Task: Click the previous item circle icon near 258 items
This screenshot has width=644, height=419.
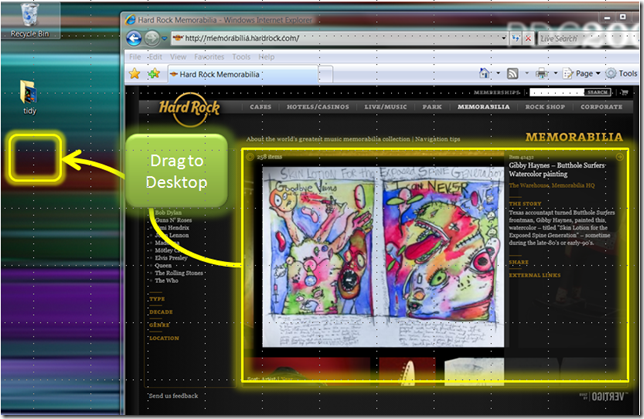Action: click(250, 157)
